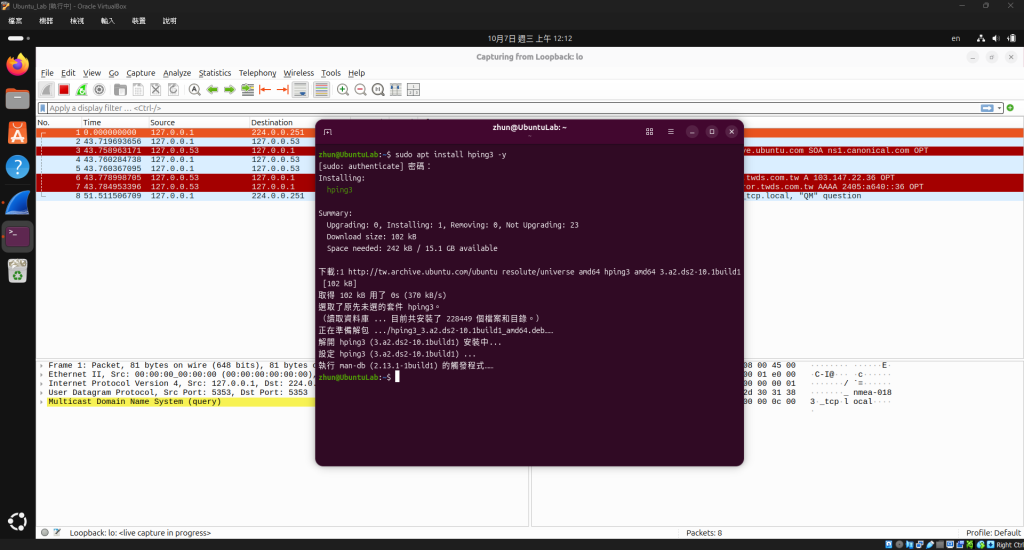Toggle packet list colorization
The image size is (1024, 550).
(x=321, y=89)
